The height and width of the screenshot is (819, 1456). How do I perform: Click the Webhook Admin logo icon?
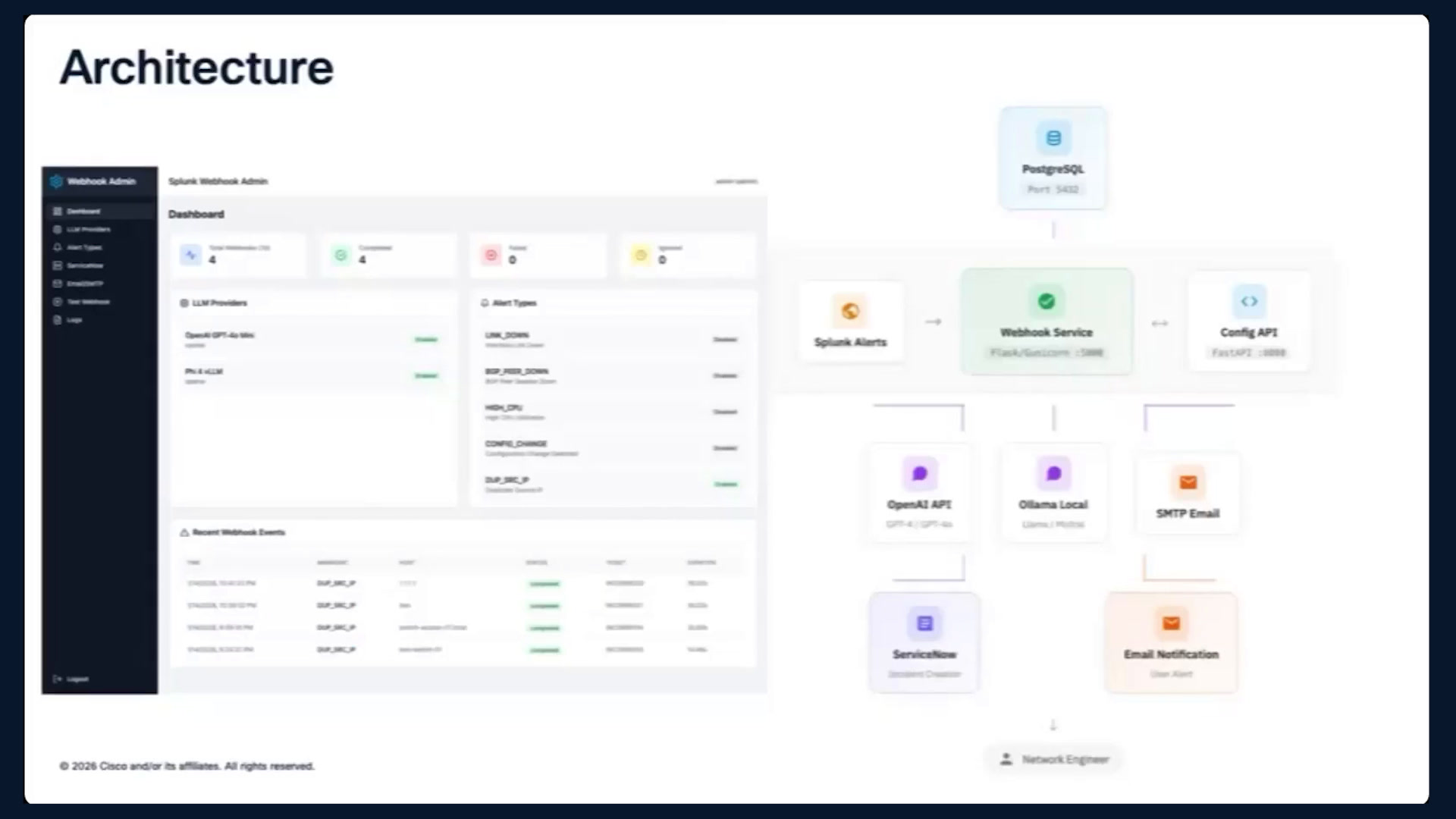click(56, 181)
